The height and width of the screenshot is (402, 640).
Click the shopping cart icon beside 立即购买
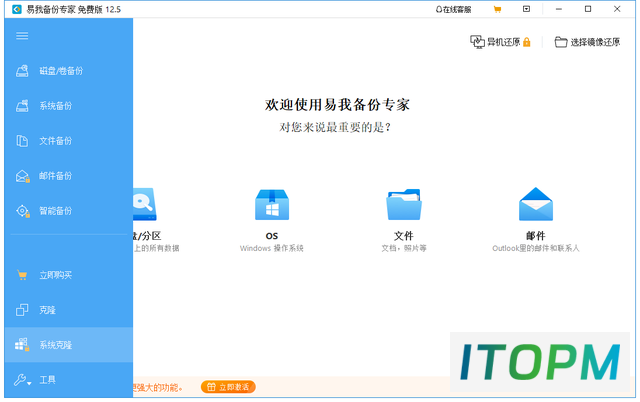tap(22, 275)
